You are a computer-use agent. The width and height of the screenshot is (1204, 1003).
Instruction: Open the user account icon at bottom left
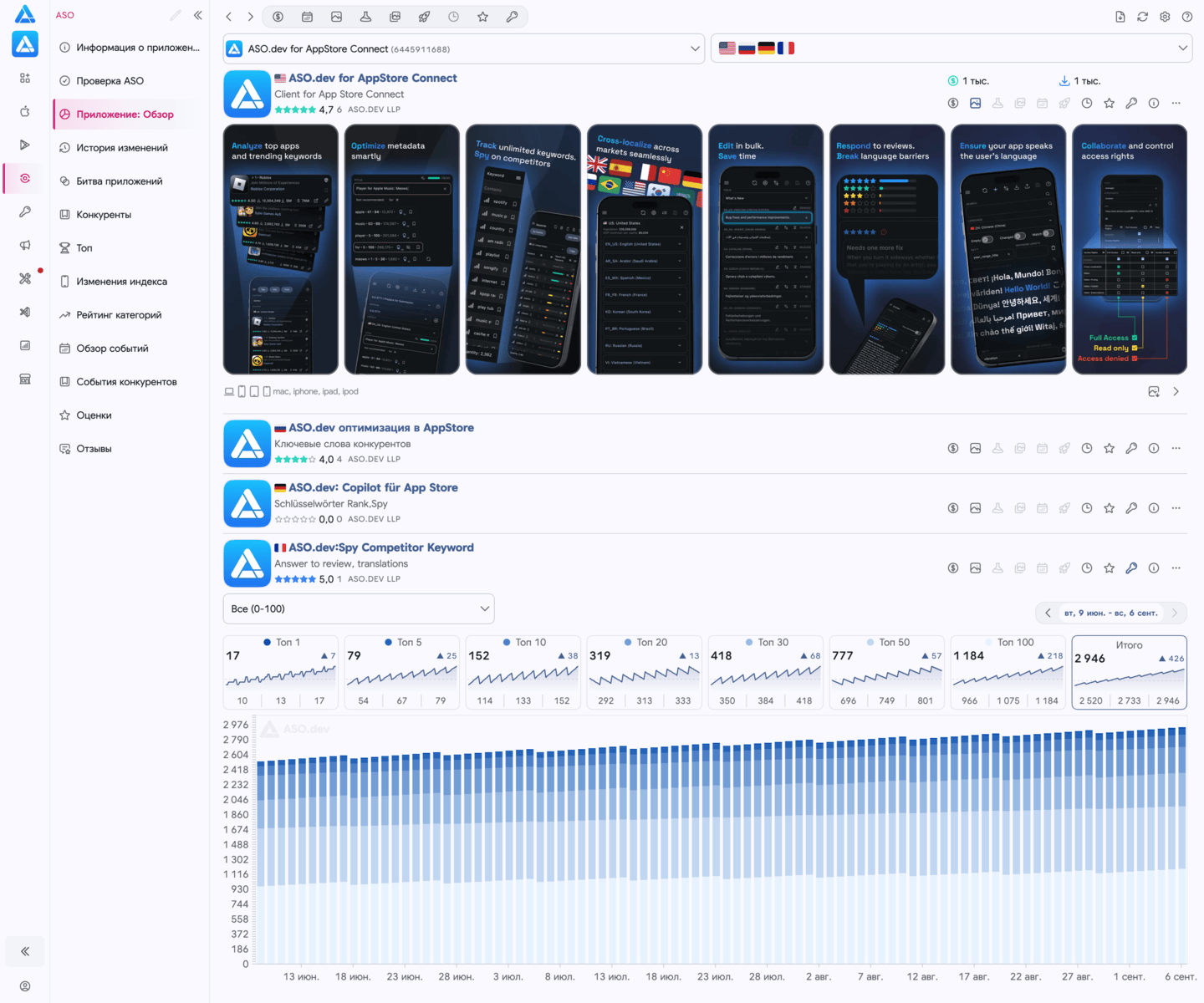25,986
